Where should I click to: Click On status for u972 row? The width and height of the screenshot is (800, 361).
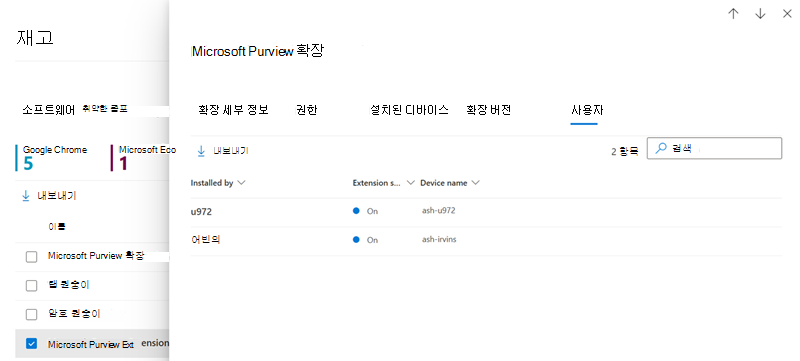click(365, 211)
